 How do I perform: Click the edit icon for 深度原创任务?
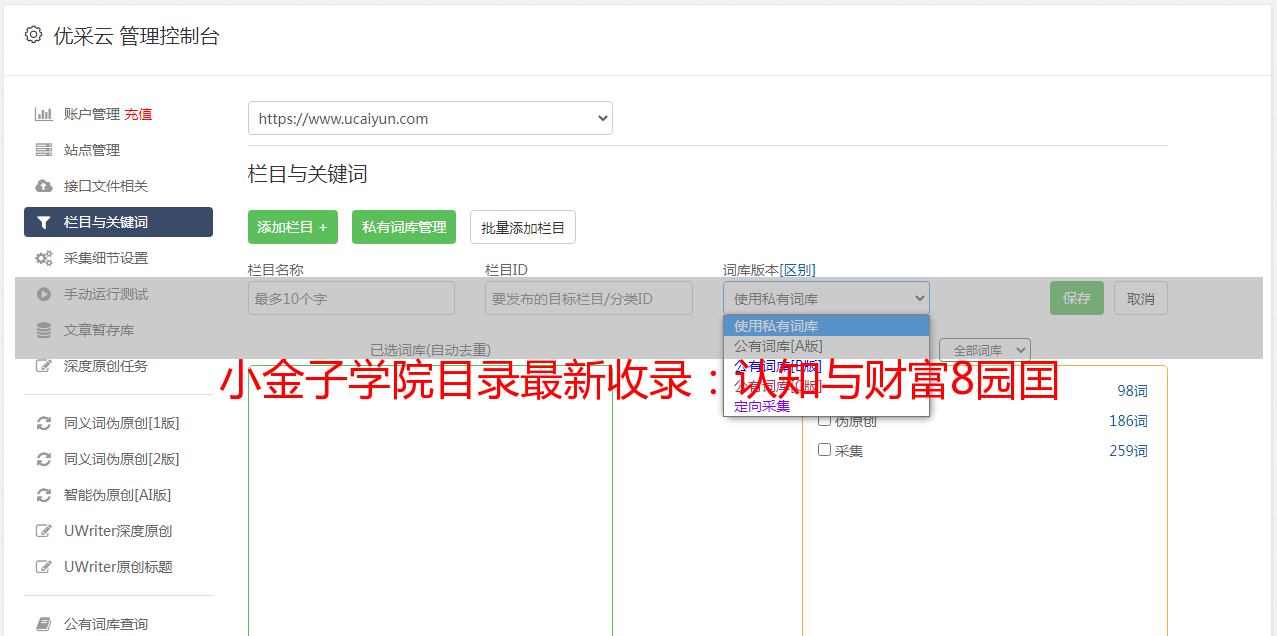coord(44,366)
